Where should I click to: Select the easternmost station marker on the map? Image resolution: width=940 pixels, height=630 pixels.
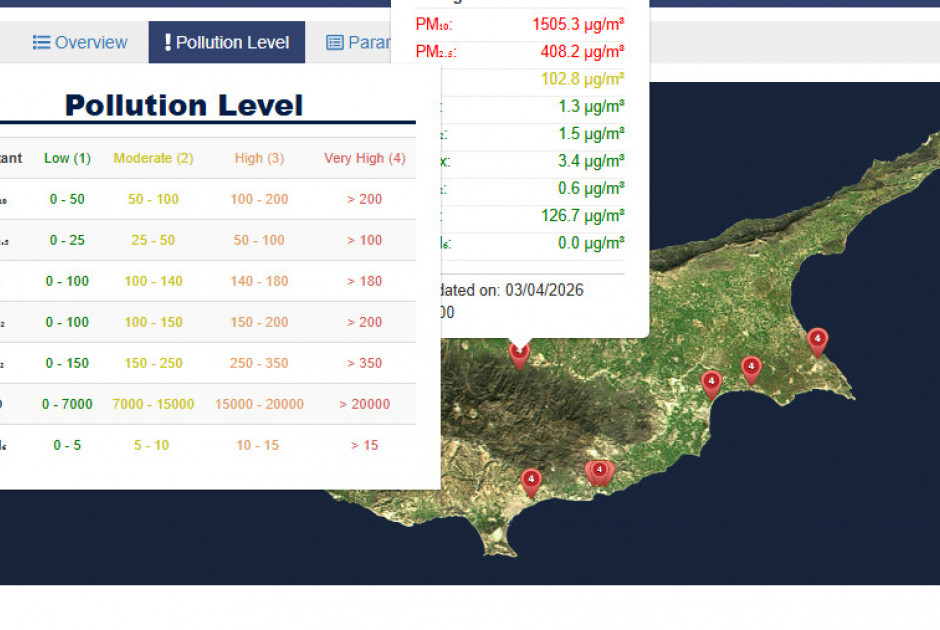tap(817, 340)
